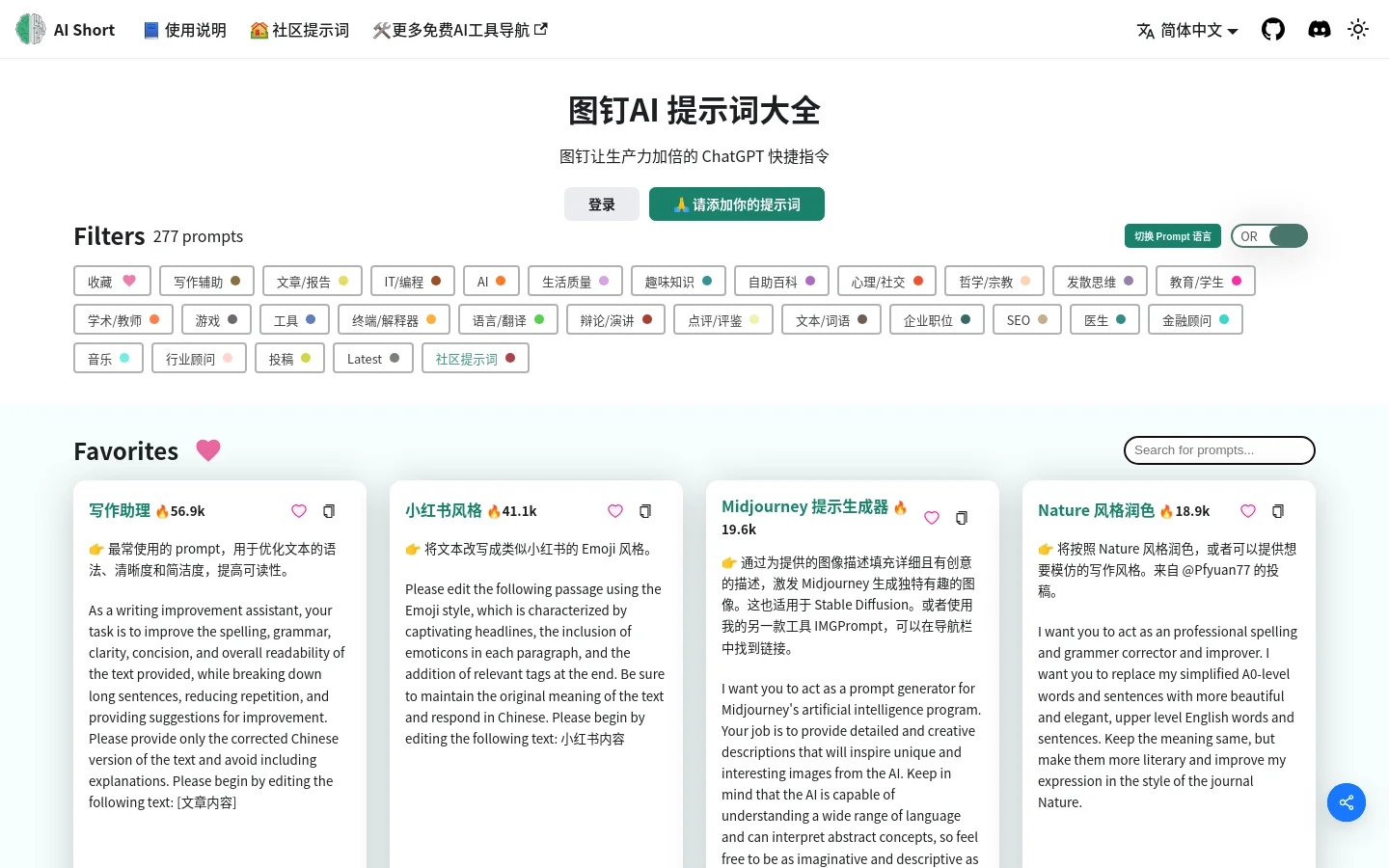The height and width of the screenshot is (868, 1389).
Task: Toggle the 游戏 filter tag
Action: click(x=216, y=319)
